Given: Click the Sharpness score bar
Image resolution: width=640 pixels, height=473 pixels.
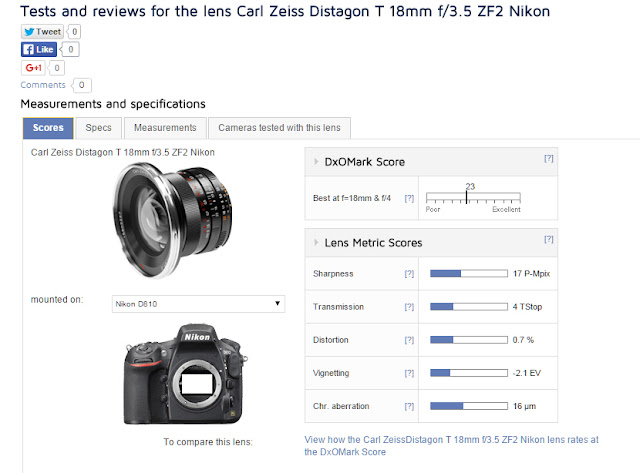Looking at the screenshot, I should 469,273.
